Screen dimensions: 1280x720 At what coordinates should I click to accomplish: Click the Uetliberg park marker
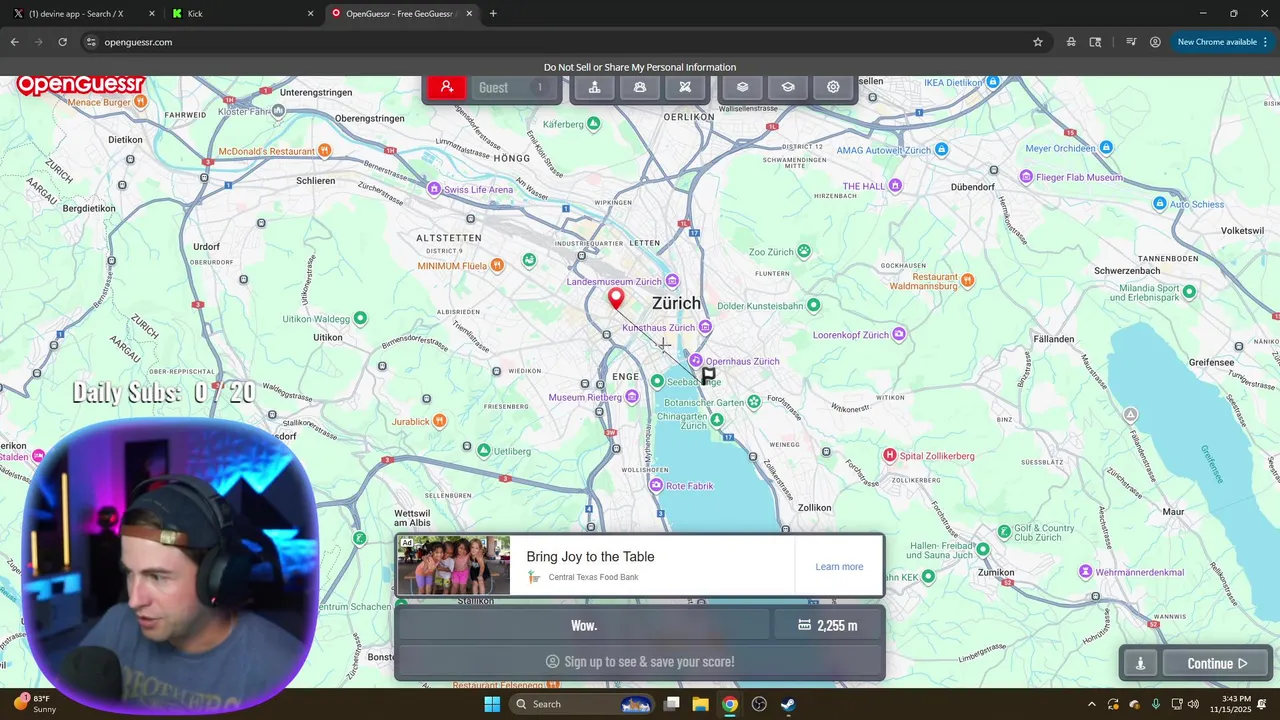coord(484,451)
